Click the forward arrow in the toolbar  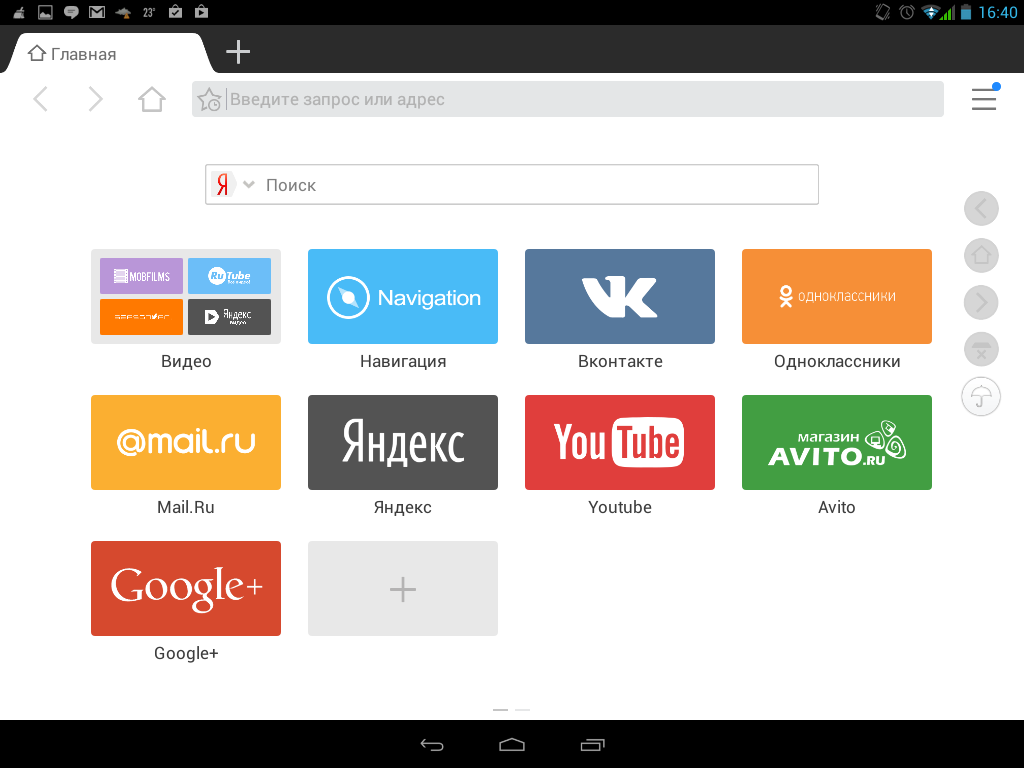(96, 99)
